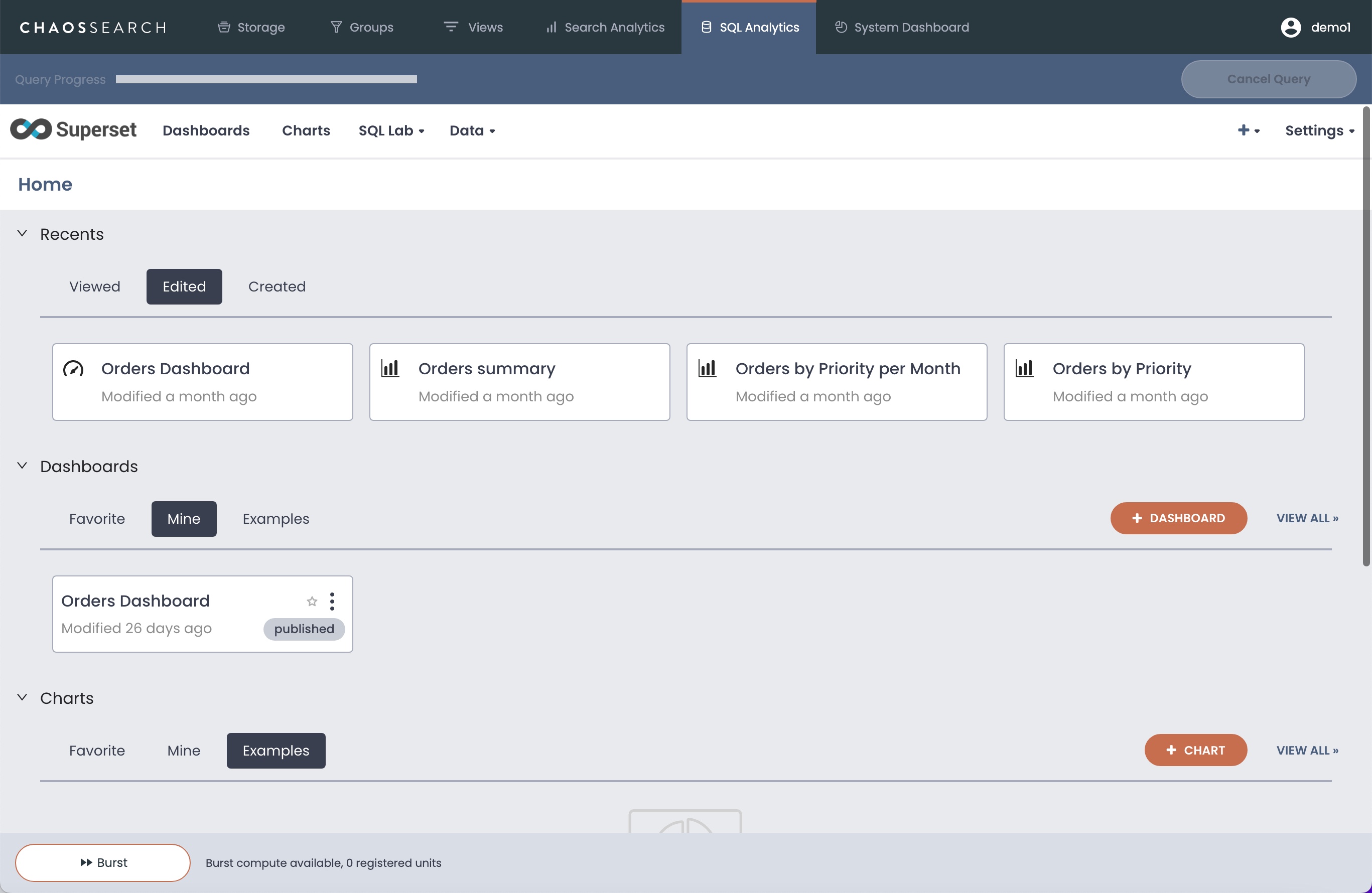Switch Charts filter to Mine
The image size is (1372, 893).
(x=183, y=750)
